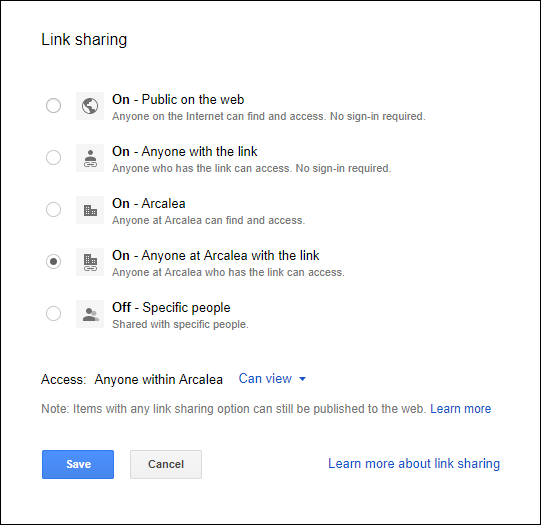
Task: Click the On - Public on the web label
Action: click(178, 100)
